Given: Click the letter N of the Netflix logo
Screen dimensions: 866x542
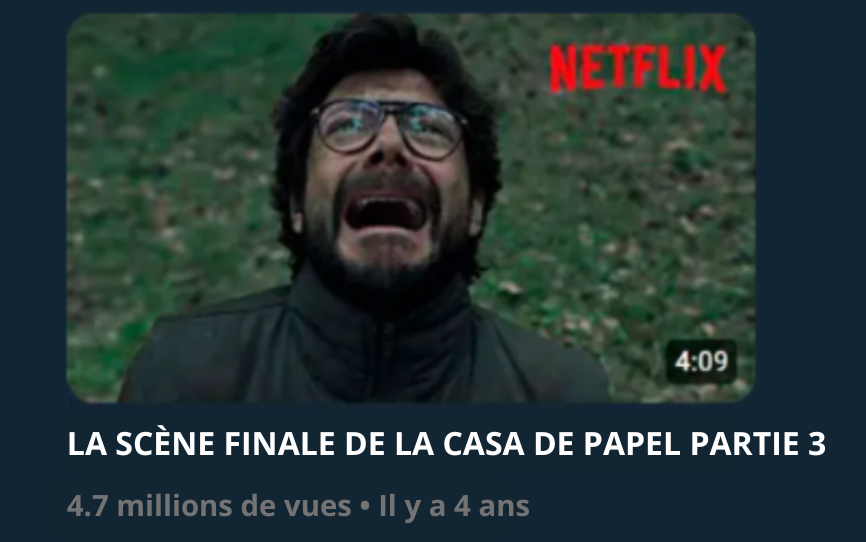Looking at the screenshot, I should [x=563, y=69].
